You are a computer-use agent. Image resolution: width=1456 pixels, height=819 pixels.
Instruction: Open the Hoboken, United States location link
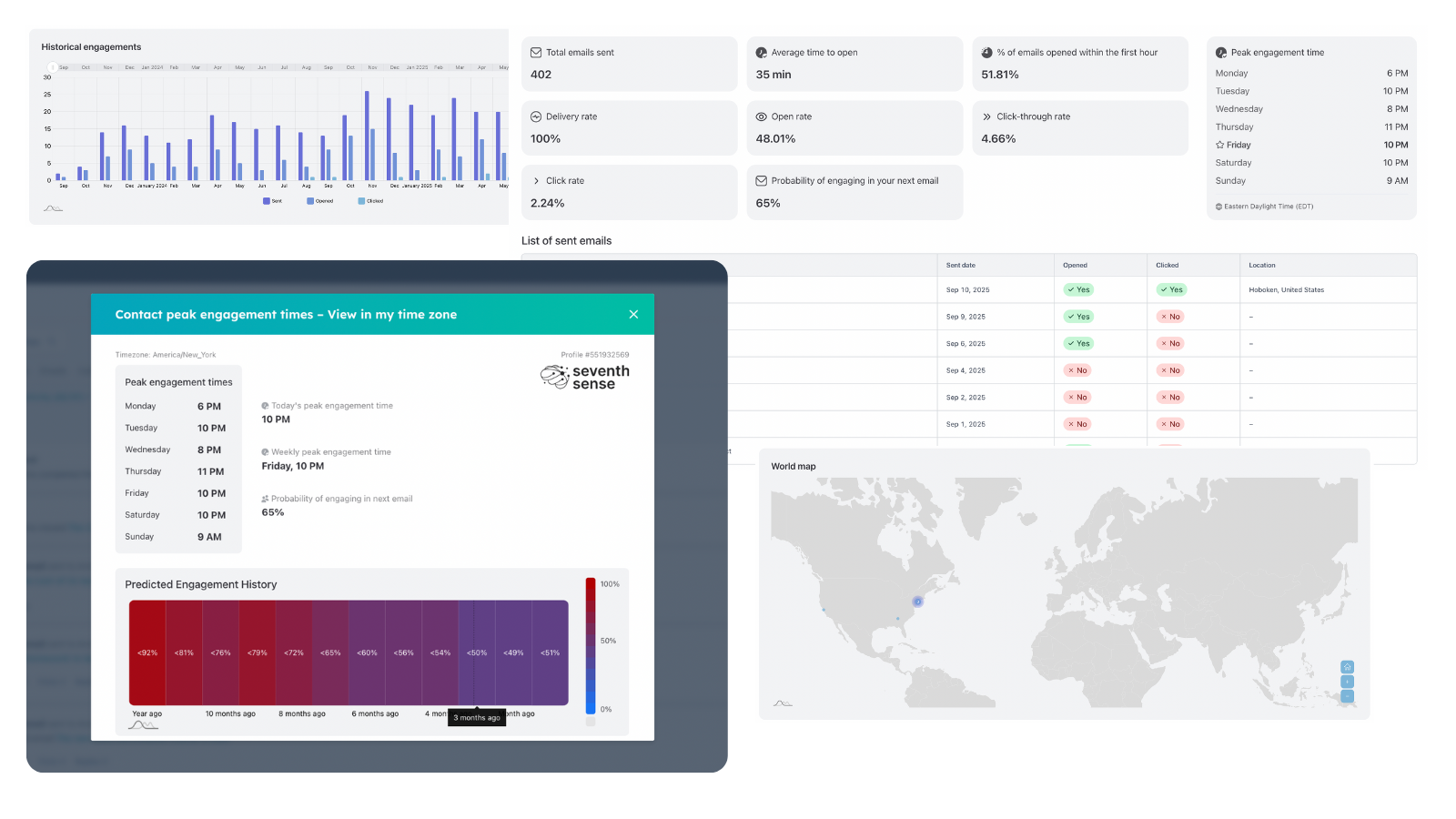1286,289
